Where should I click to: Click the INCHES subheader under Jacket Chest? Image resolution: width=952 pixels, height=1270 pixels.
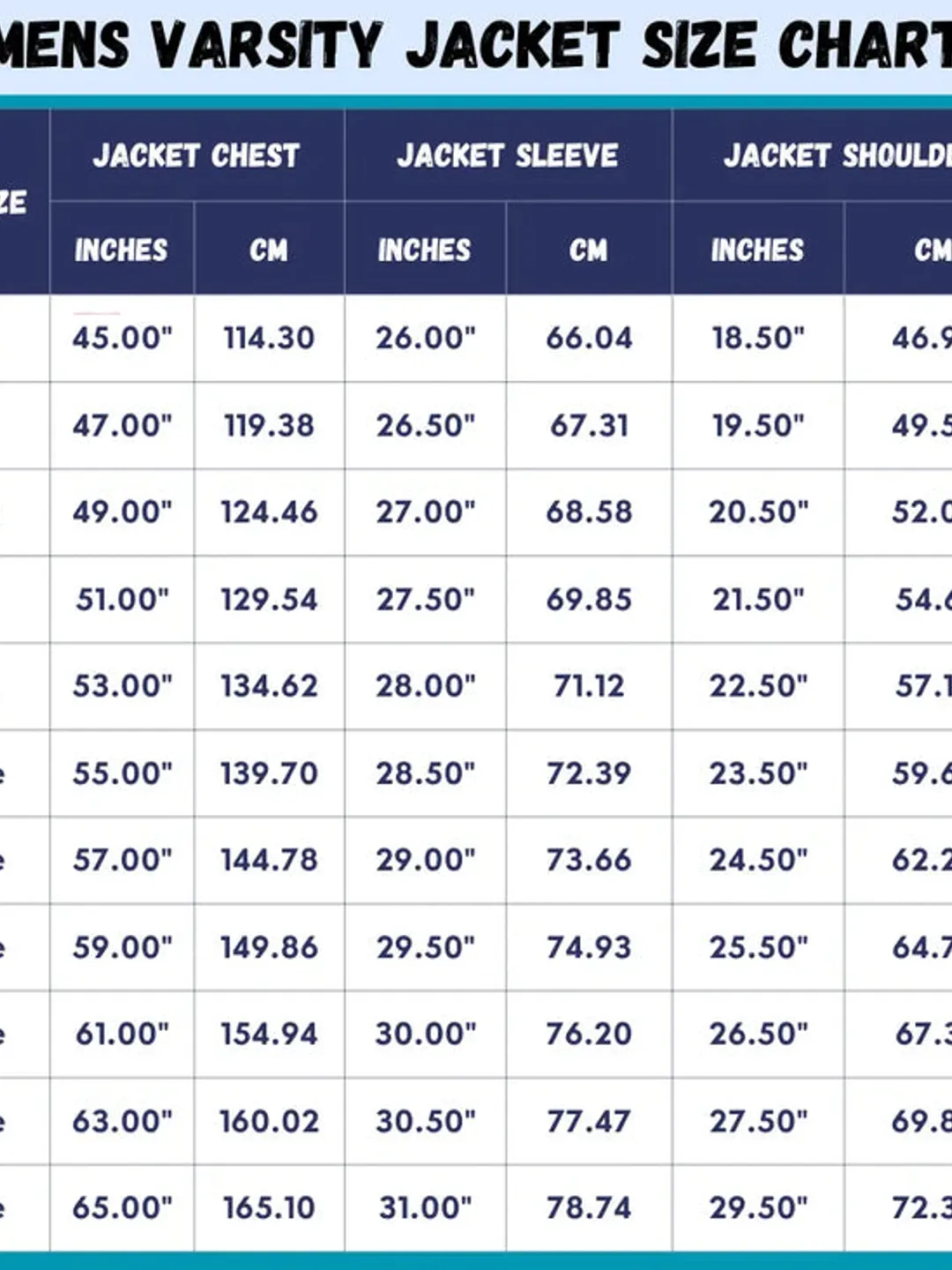122,250
